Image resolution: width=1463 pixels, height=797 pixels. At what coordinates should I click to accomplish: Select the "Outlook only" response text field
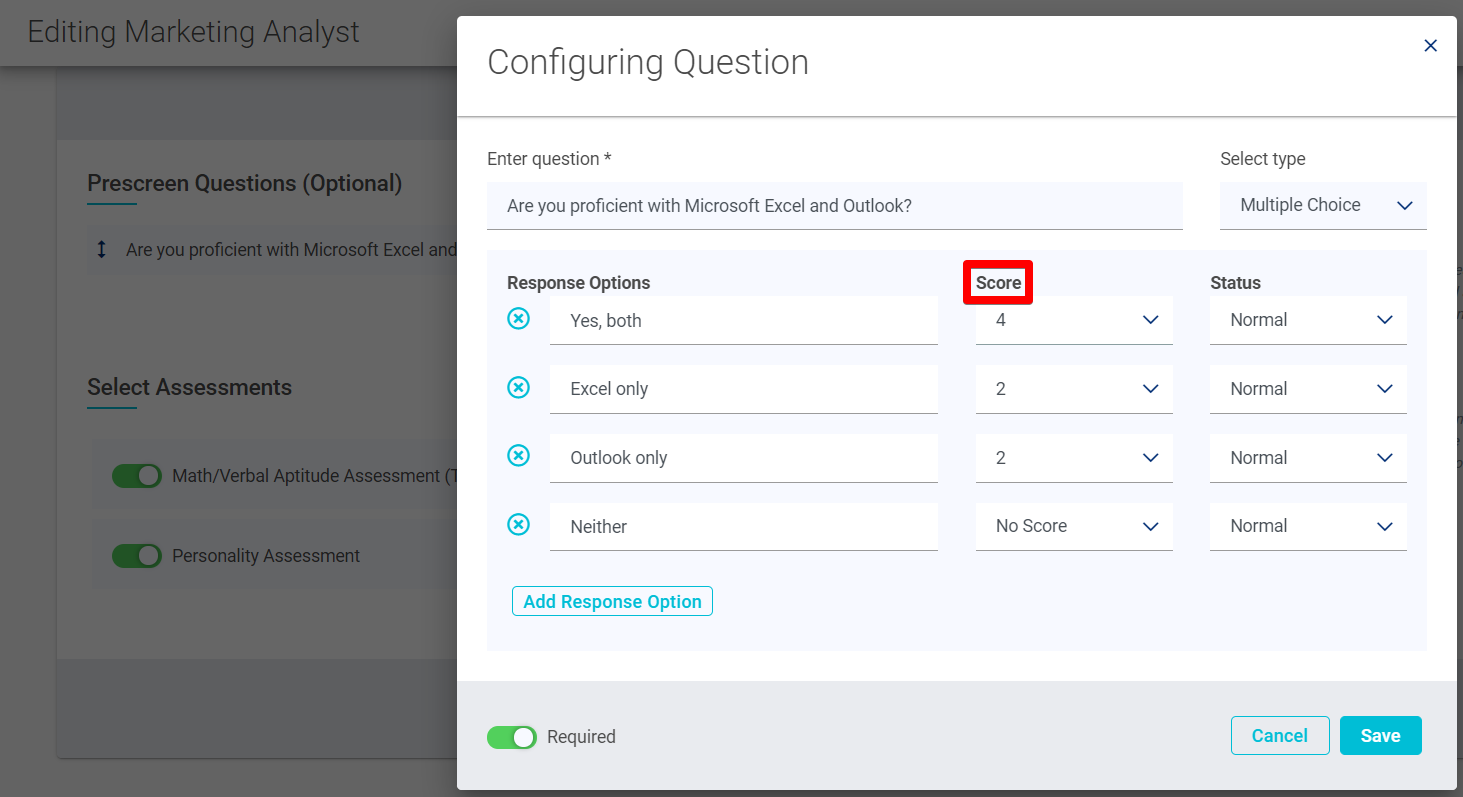tap(743, 457)
